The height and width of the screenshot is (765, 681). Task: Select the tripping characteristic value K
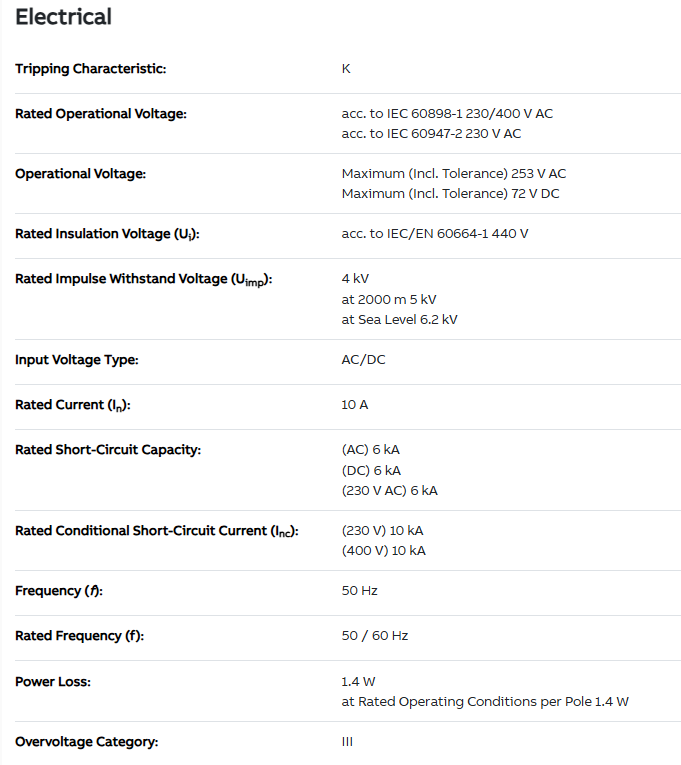point(346,69)
